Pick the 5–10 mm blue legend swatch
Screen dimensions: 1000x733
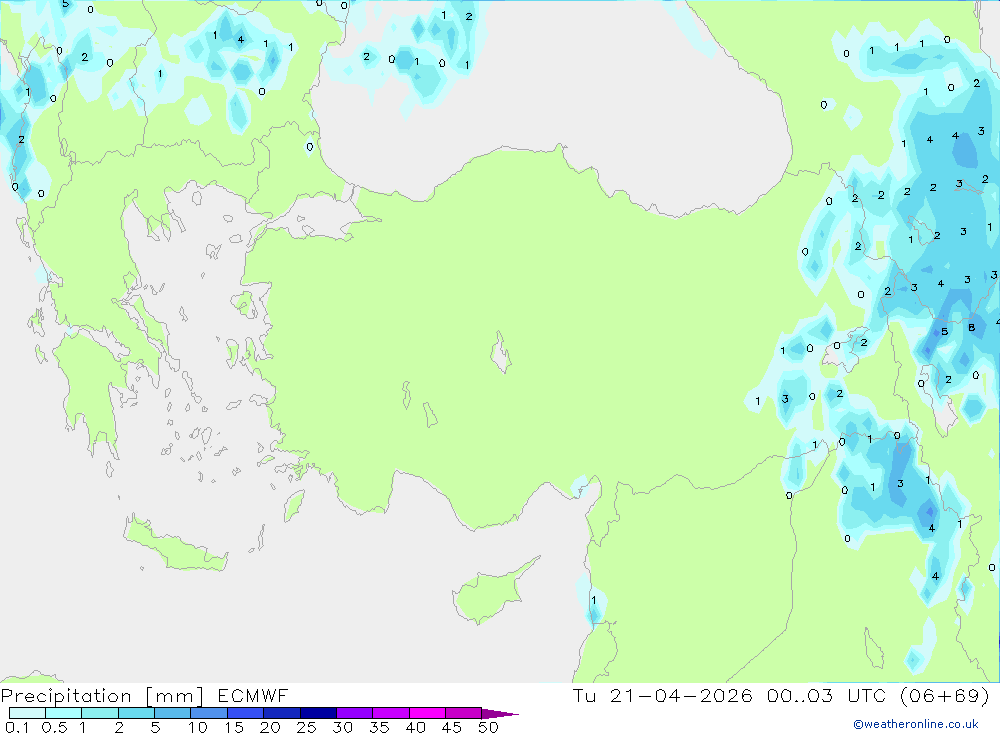(173, 713)
